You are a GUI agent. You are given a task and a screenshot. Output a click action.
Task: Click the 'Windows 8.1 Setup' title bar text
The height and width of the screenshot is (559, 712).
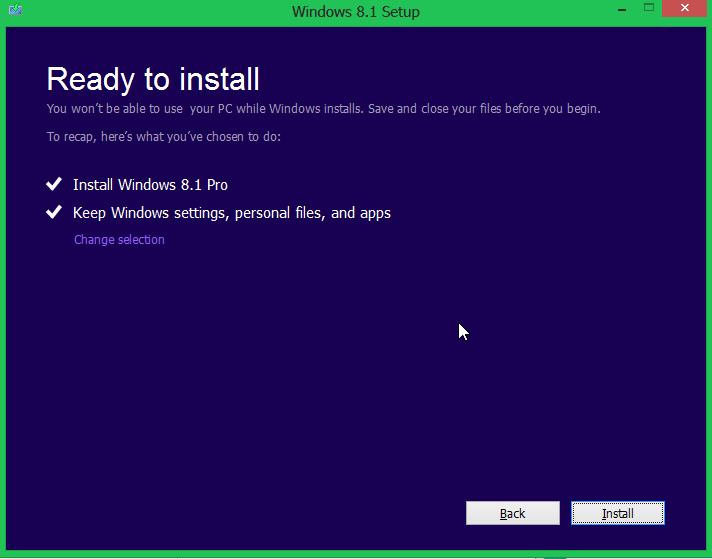[x=356, y=11]
